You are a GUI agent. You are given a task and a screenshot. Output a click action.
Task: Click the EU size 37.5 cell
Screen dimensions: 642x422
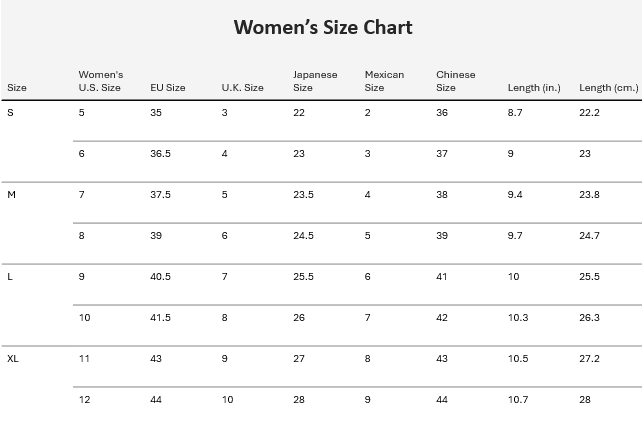coord(160,195)
